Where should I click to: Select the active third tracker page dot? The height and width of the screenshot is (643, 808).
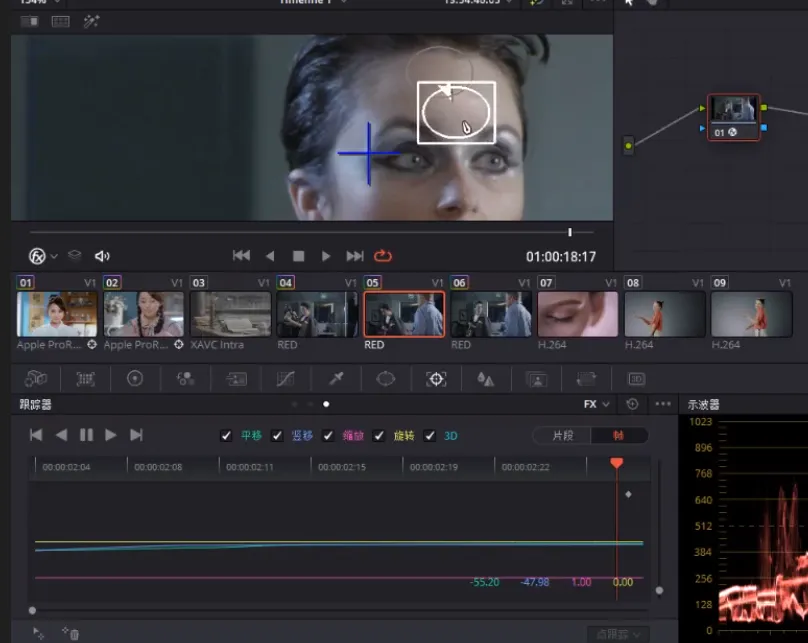(326, 404)
